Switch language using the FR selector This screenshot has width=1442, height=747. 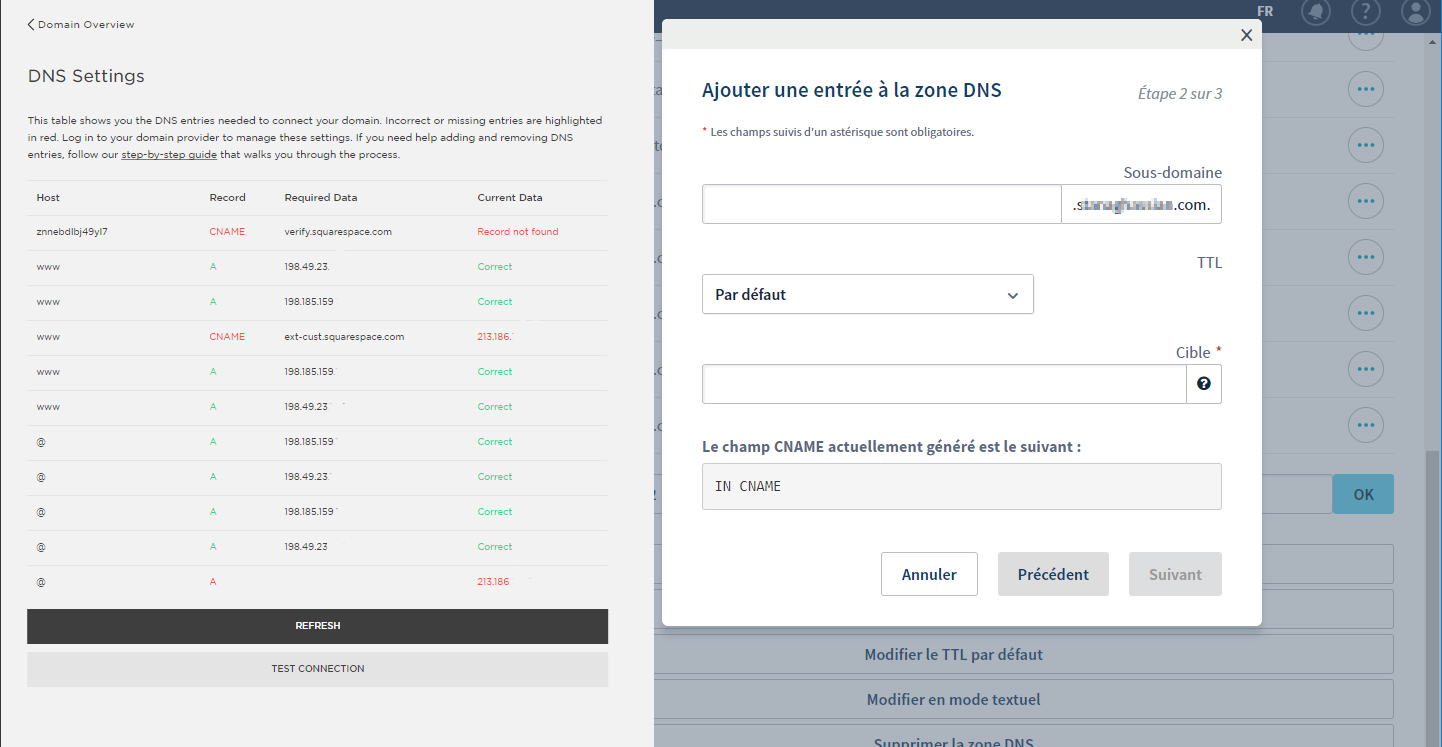click(x=1265, y=11)
